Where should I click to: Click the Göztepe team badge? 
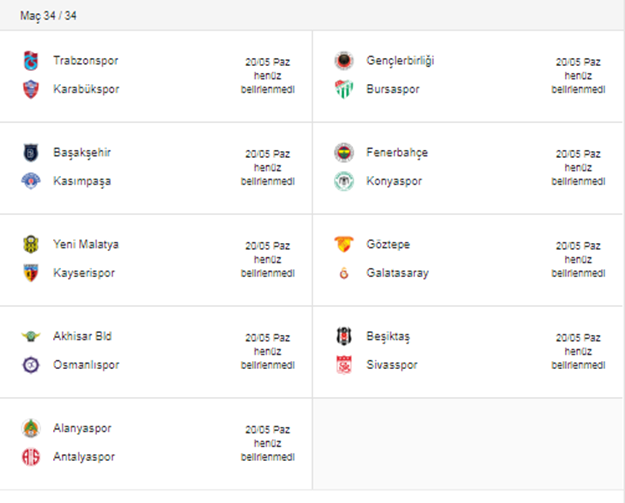pyautogui.click(x=343, y=245)
